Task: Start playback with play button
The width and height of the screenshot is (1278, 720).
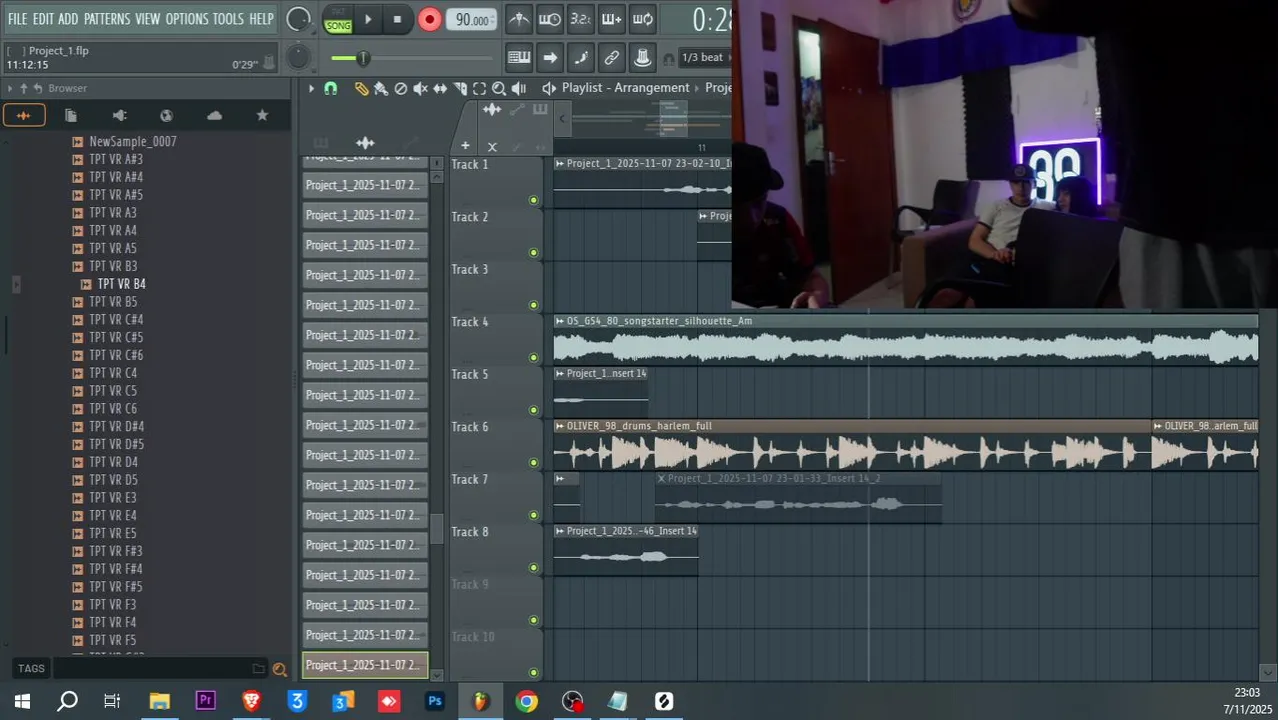Action: (368, 19)
